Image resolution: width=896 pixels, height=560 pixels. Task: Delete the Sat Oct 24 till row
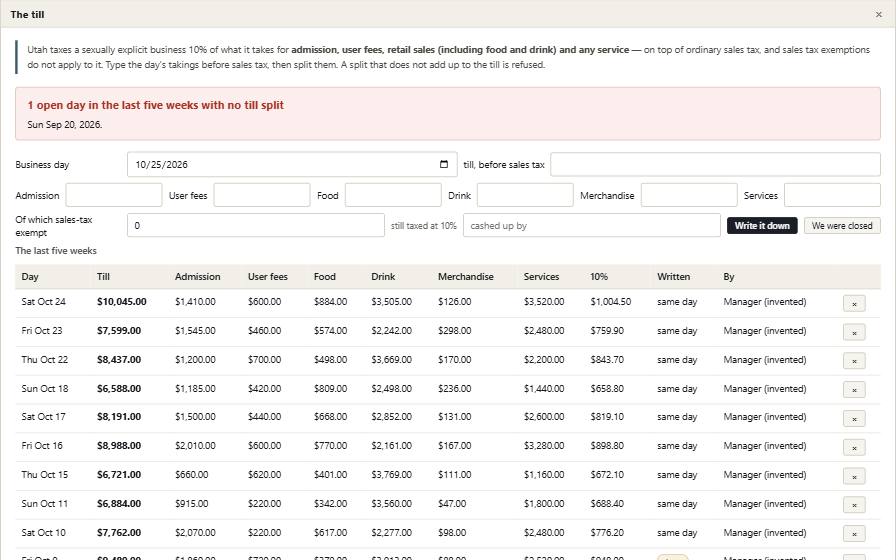point(854,303)
